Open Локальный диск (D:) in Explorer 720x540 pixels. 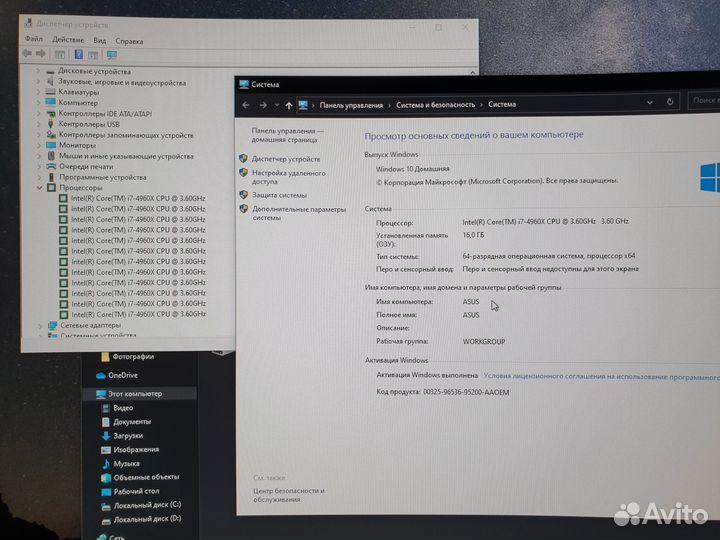[x=147, y=519]
